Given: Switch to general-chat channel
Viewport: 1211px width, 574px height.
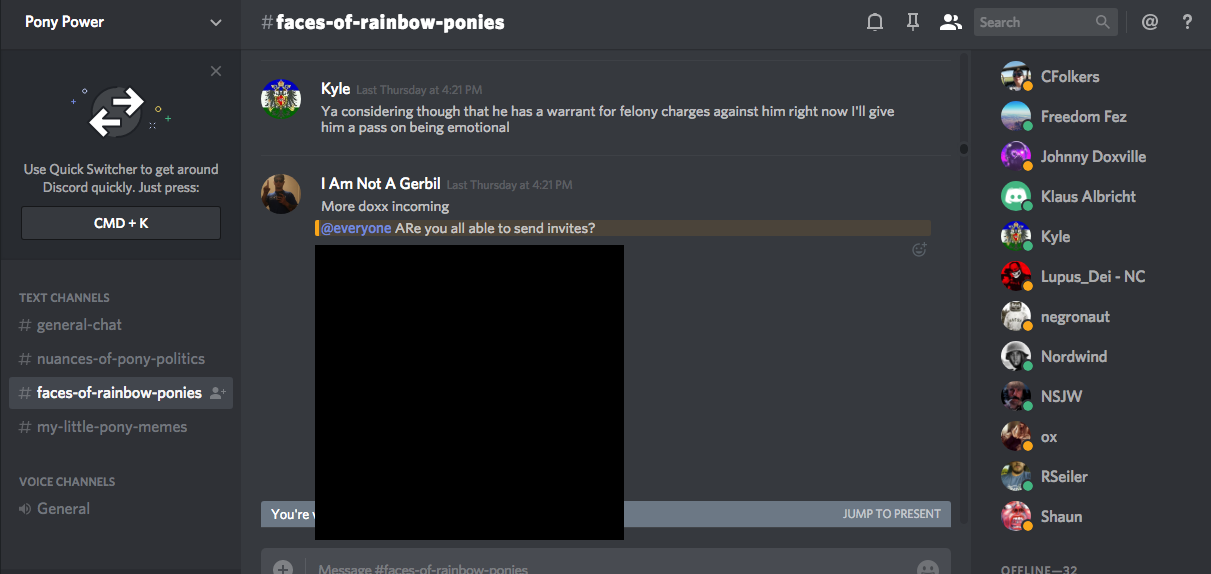Looking at the screenshot, I should (x=79, y=325).
